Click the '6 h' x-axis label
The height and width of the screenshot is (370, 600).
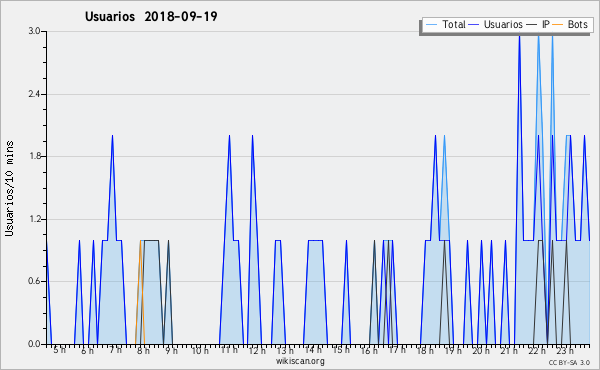(87, 351)
